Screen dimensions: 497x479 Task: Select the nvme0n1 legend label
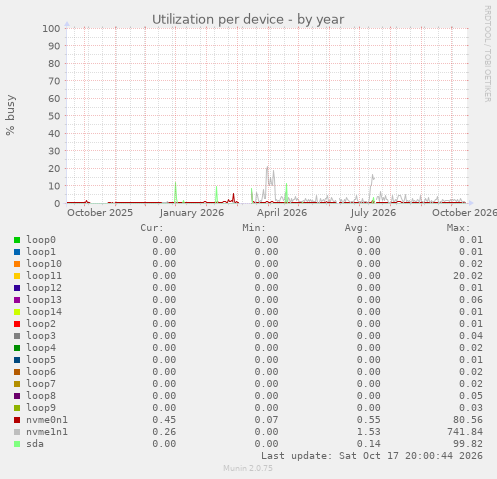(x=47, y=420)
